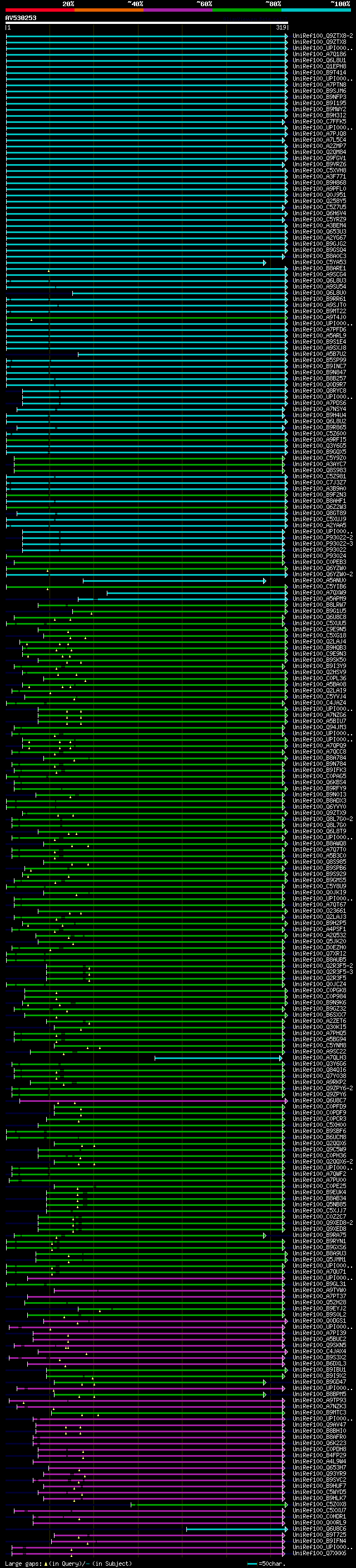This screenshot has height=1568, width=356.
Task: Click the short alignment label UniRef100_C5YA53
Action: click(x=319, y=263)
